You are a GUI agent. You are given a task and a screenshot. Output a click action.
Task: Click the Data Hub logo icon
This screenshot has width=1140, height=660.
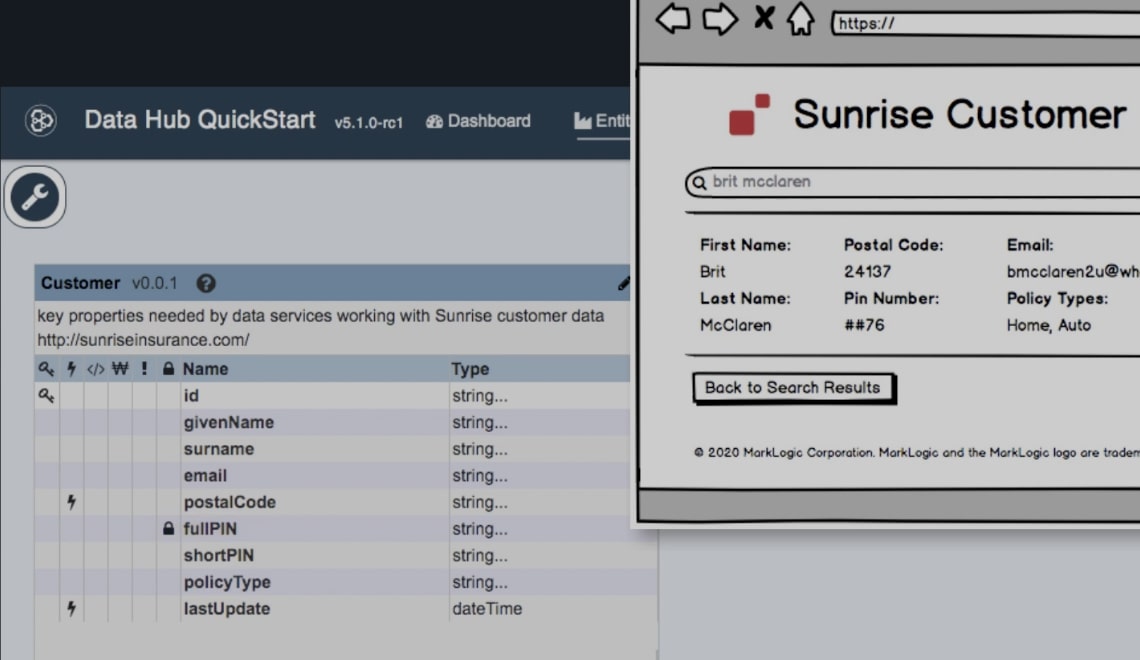[x=41, y=120]
